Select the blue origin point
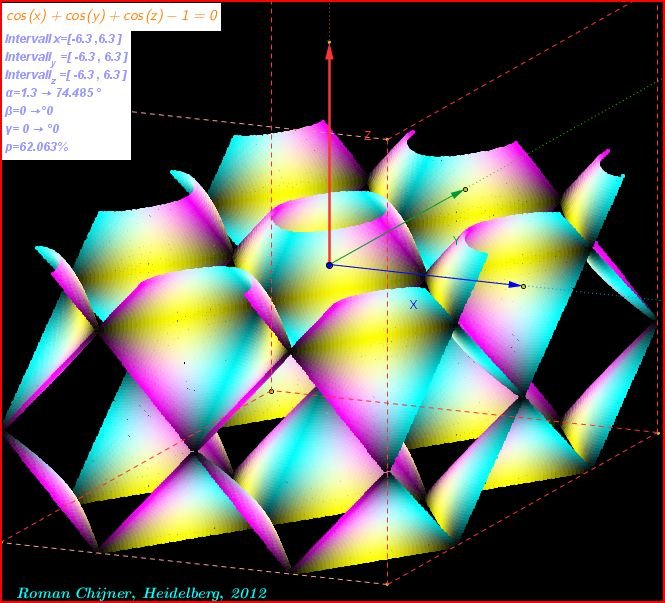Viewport: 665px width, 603px height. pyautogui.click(x=329, y=265)
